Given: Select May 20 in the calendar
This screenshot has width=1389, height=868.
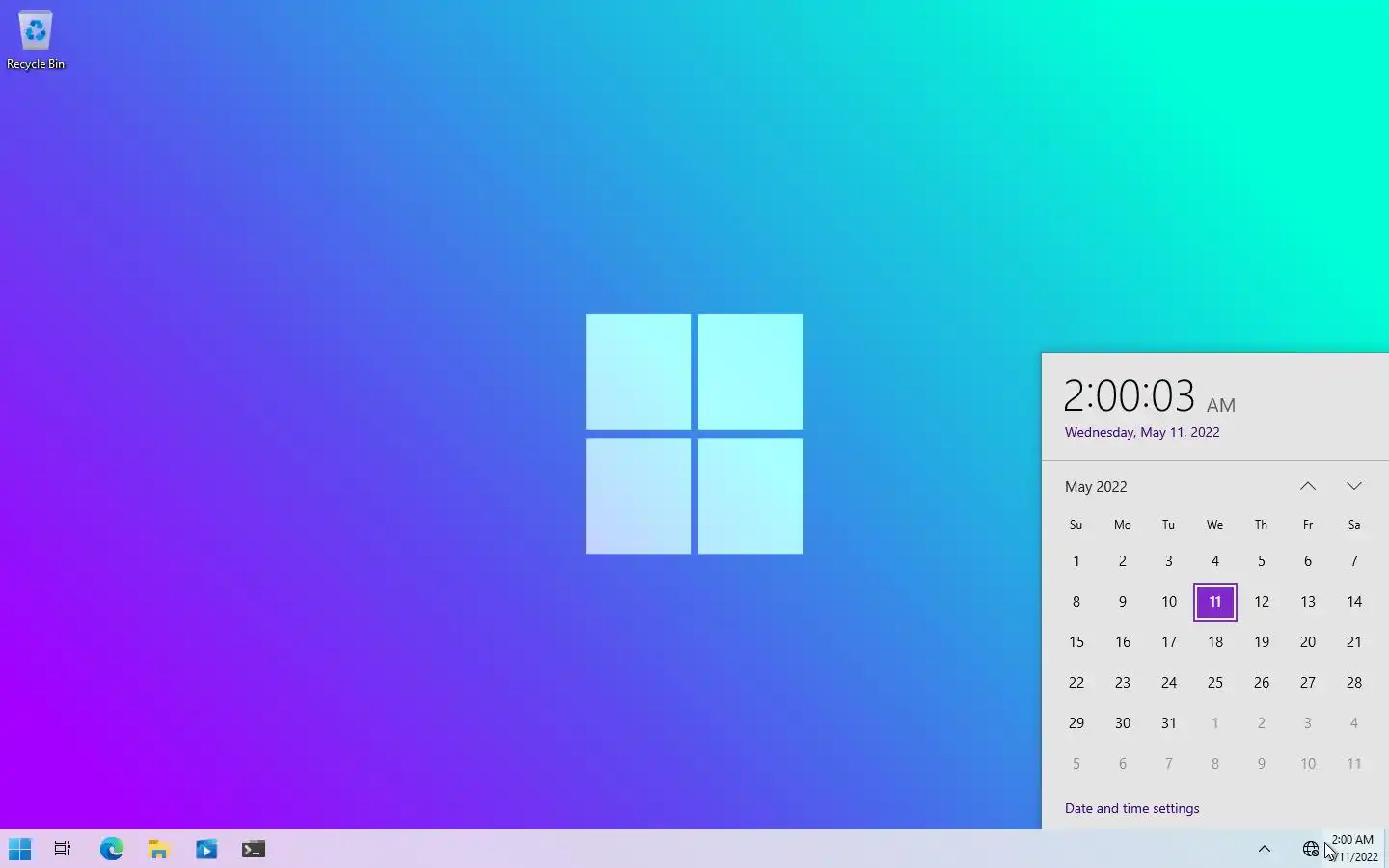Looking at the screenshot, I should [x=1308, y=642].
